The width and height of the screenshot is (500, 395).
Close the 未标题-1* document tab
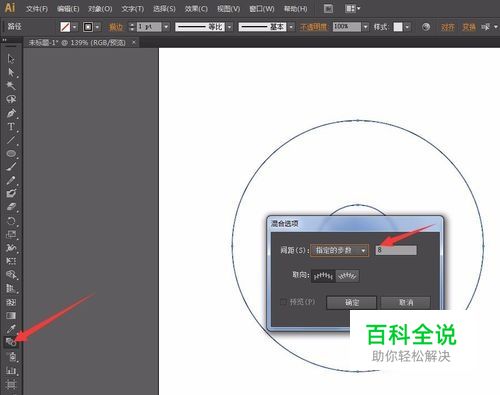click(x=134, y=43)
